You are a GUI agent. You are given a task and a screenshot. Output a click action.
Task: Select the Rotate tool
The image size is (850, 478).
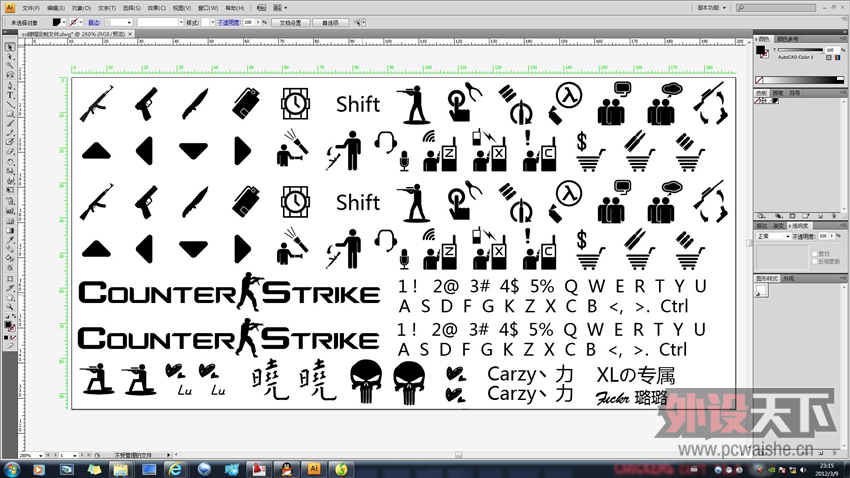(10, 162)
